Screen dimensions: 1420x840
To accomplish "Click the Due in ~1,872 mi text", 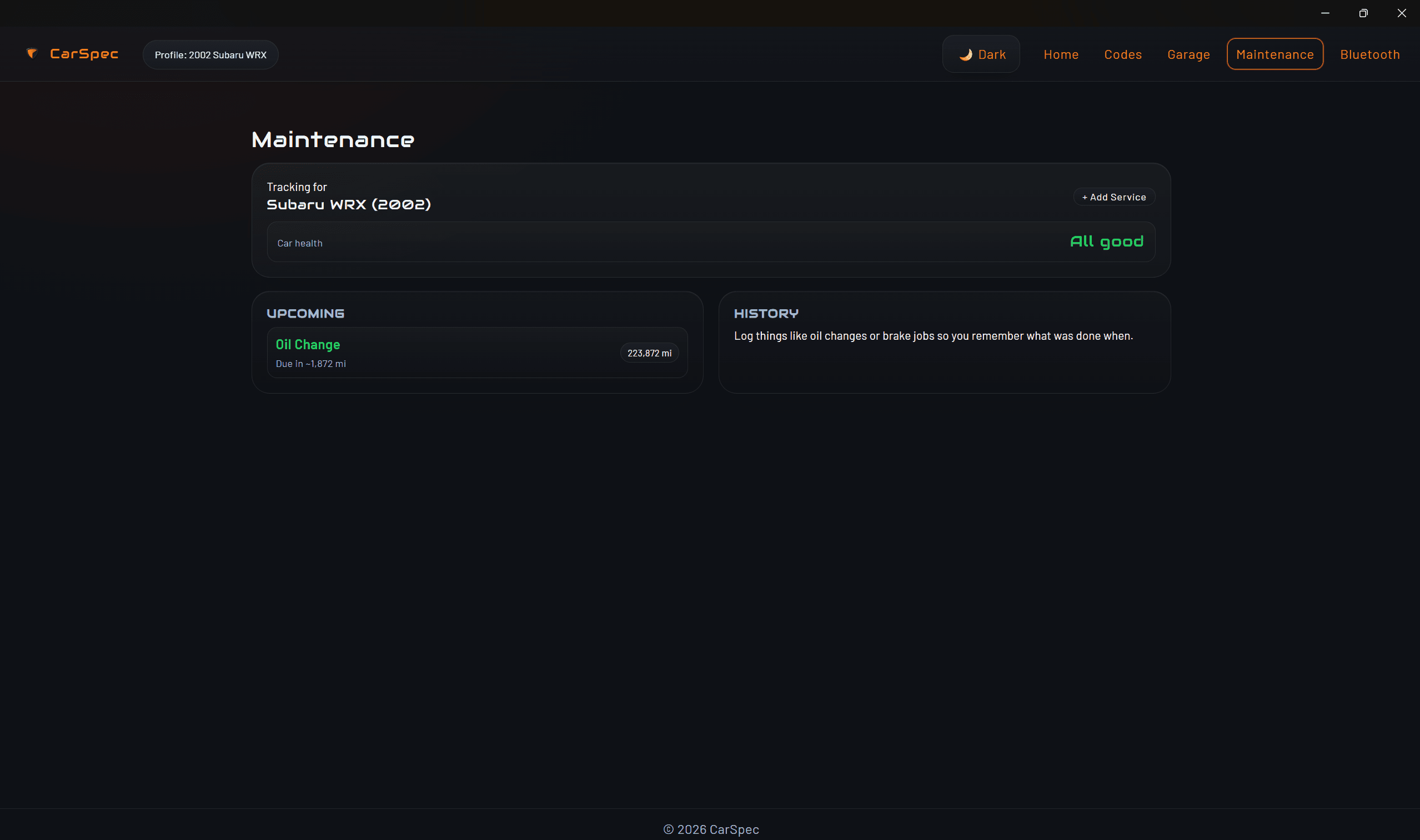I will click(x=310, y=364).
